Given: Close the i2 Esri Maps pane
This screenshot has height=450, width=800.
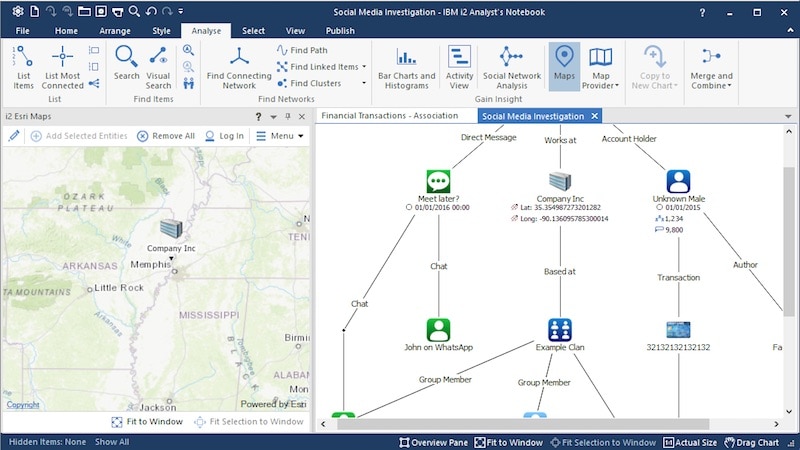Looking at the screenshot, I should (302, 116).
